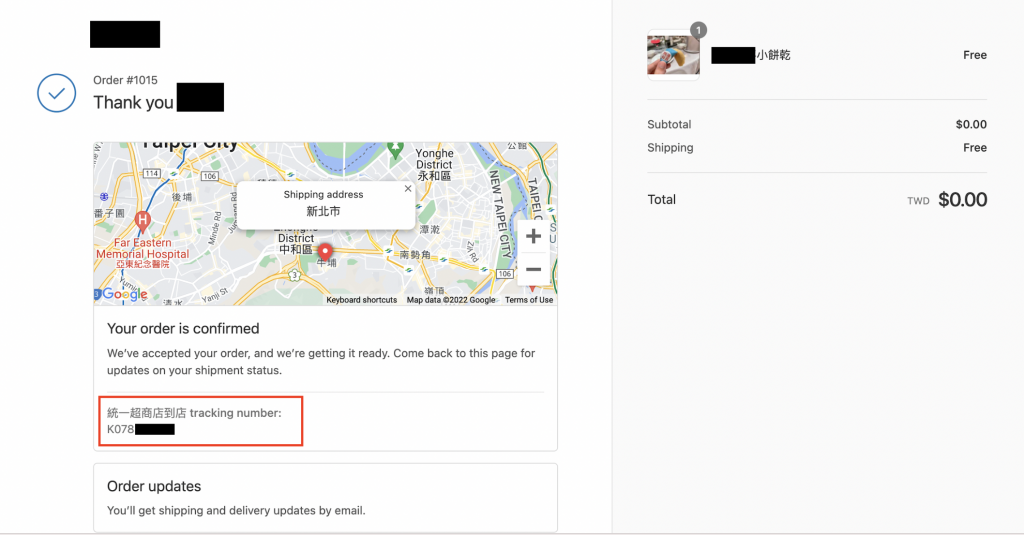Click the order confirmed checkmark circle
This screenshot has width=1024, height=535.
coord(57,93)
